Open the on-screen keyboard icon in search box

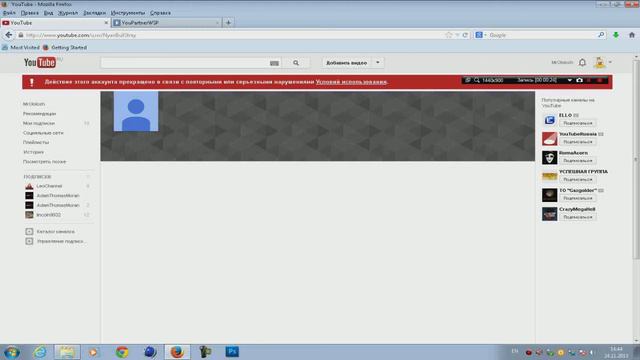point(274,63)
